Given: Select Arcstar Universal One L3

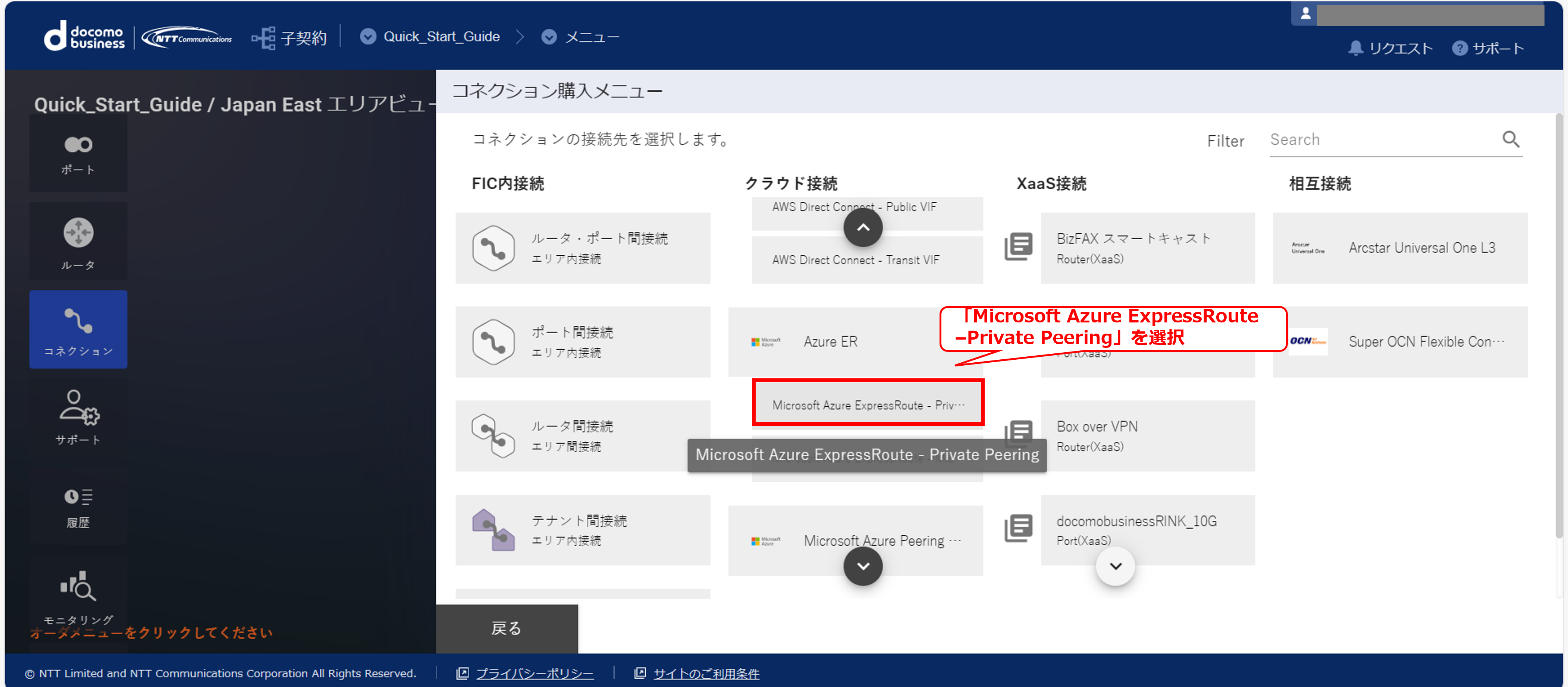Looking at the screenshot, I should coord(1400,248).
